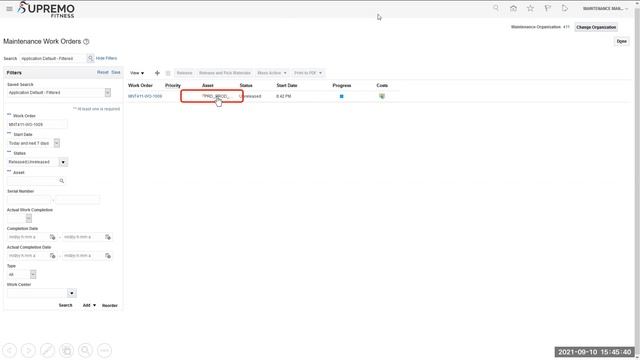
Task: Click the Search button in Filters panel
Action: point(65,305)
